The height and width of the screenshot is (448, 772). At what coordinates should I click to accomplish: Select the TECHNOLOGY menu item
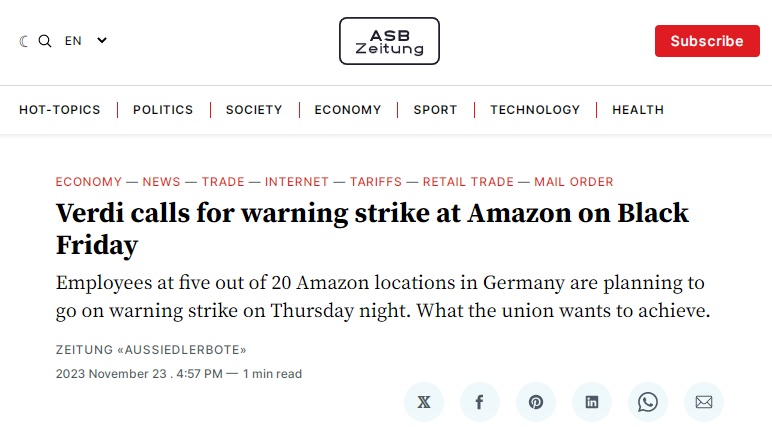click(x=535, y=110)
